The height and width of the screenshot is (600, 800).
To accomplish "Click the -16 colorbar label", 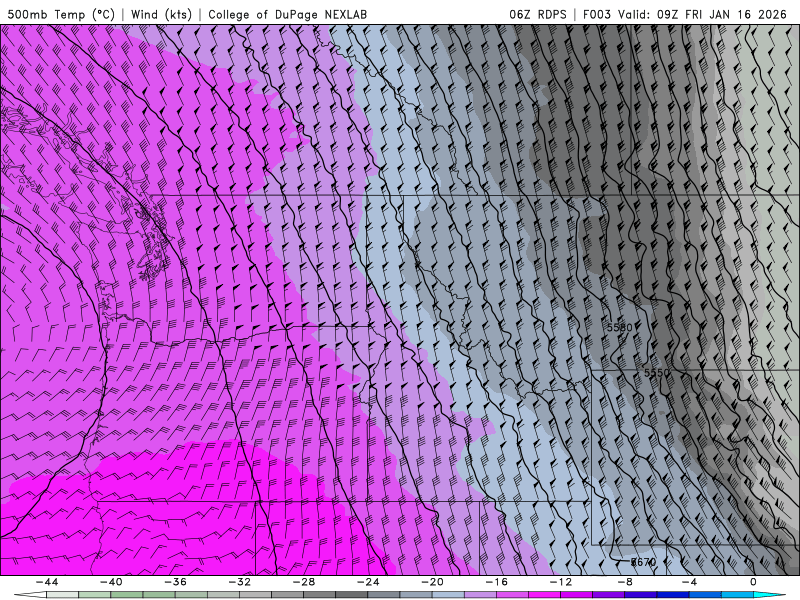I will point(496,582).
